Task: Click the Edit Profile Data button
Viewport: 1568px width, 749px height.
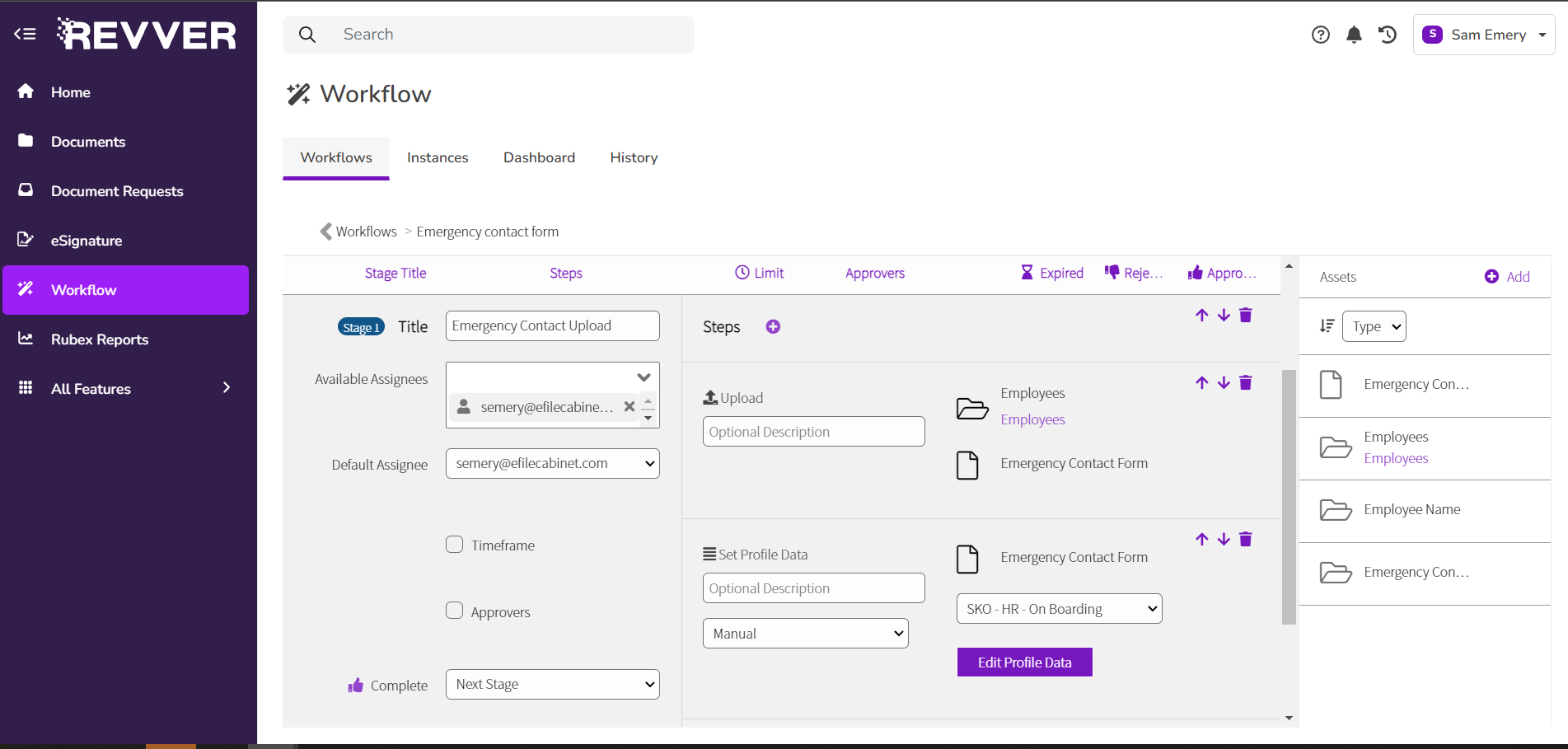Action: pyautogui.click(x=1024, y=662)
